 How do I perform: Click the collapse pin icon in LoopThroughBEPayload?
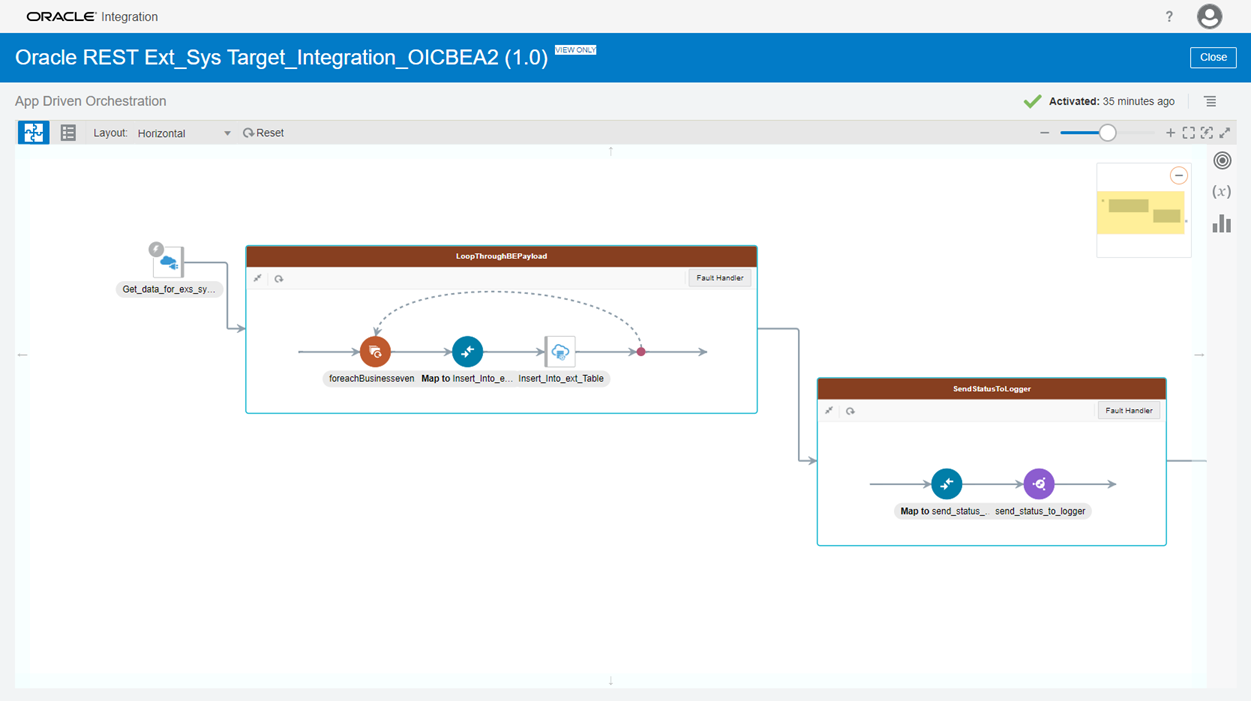[x=258, y=279]
